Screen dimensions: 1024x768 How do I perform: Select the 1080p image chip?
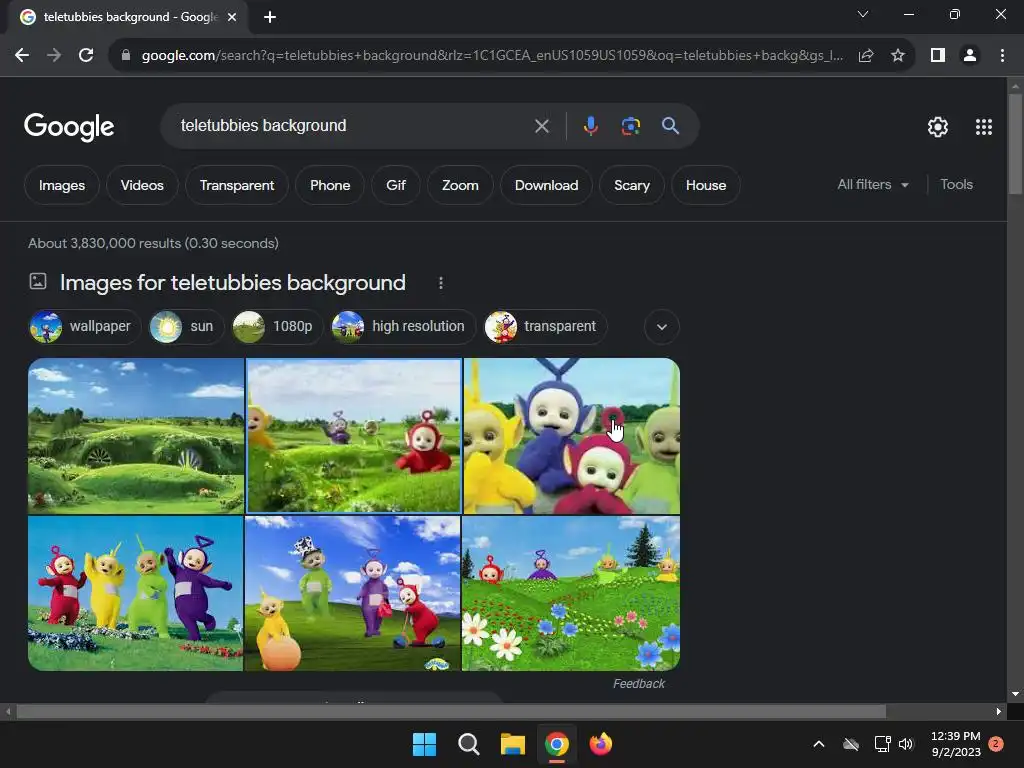(x=276, y=327)
